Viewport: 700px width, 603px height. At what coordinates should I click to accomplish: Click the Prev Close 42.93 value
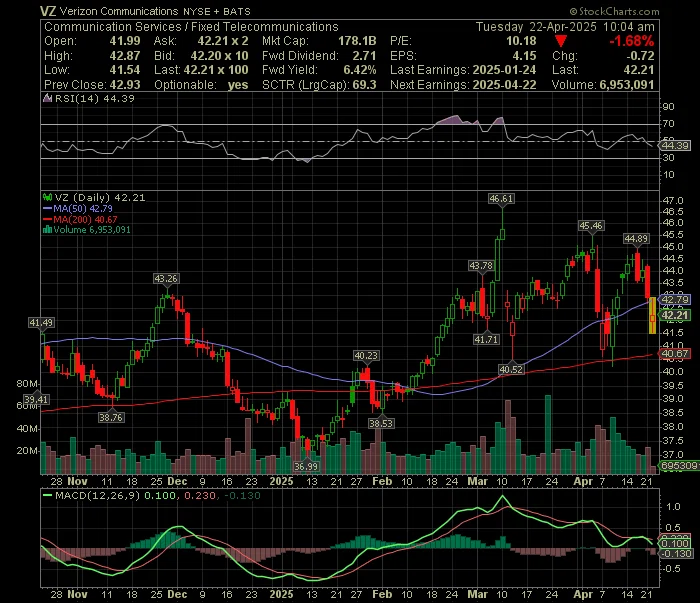125,85
